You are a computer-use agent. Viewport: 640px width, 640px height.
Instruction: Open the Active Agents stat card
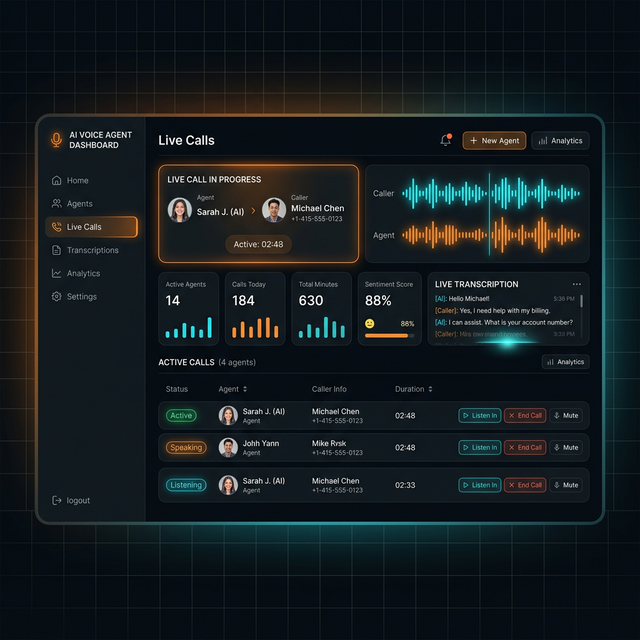[x=189, y=309]
